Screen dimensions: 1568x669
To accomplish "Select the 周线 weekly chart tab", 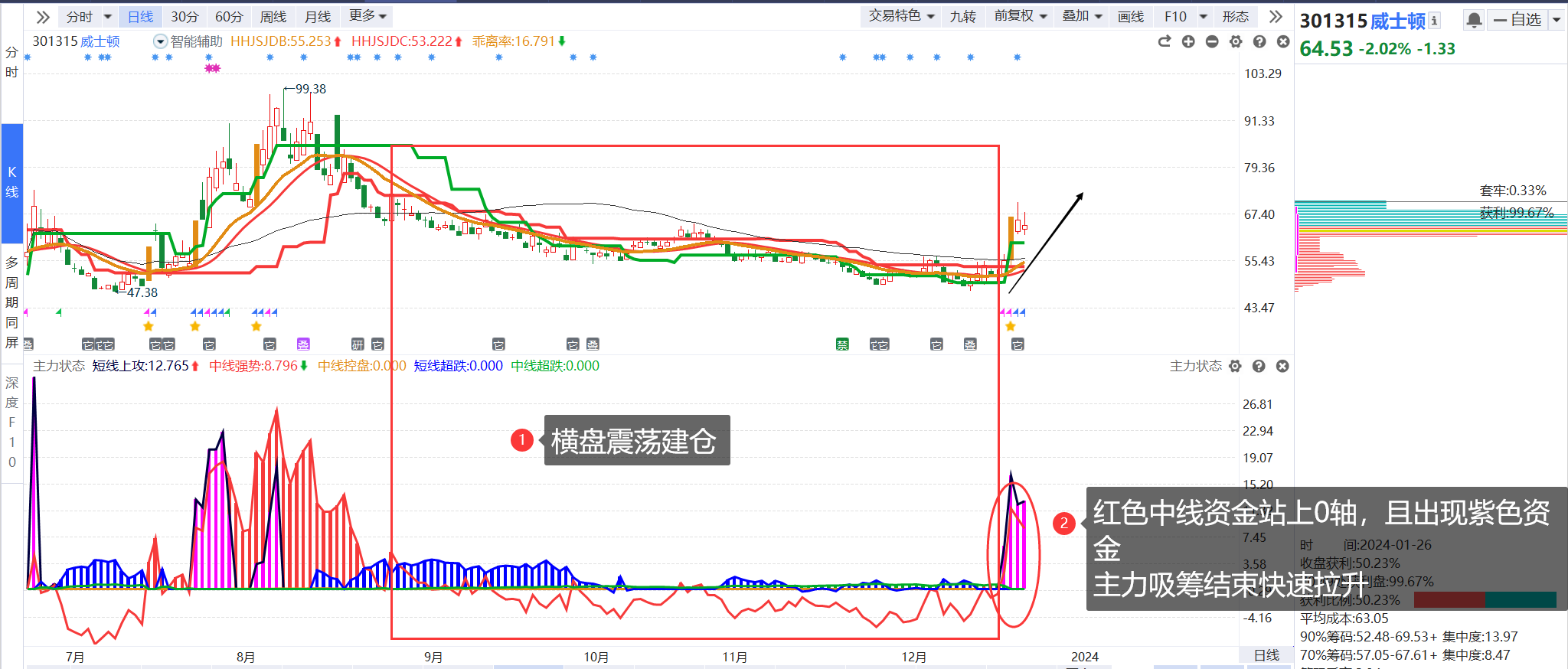I will pyautogui.click(x=273, y=17).
